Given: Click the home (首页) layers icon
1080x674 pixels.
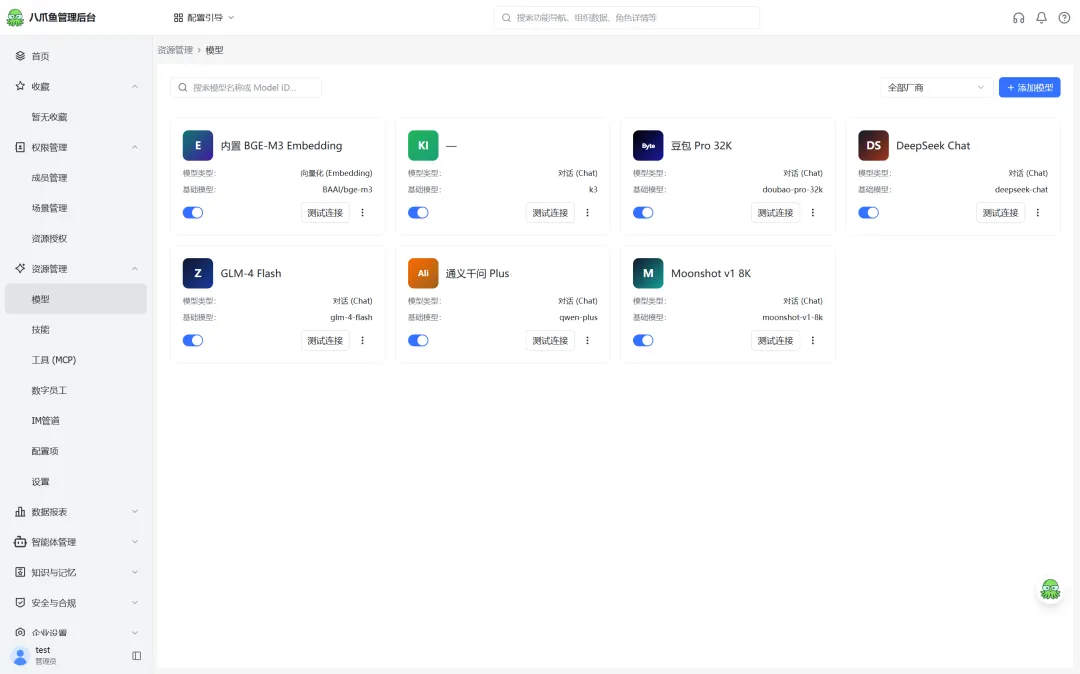Looking at the screenshot, I should coord(20,56).
